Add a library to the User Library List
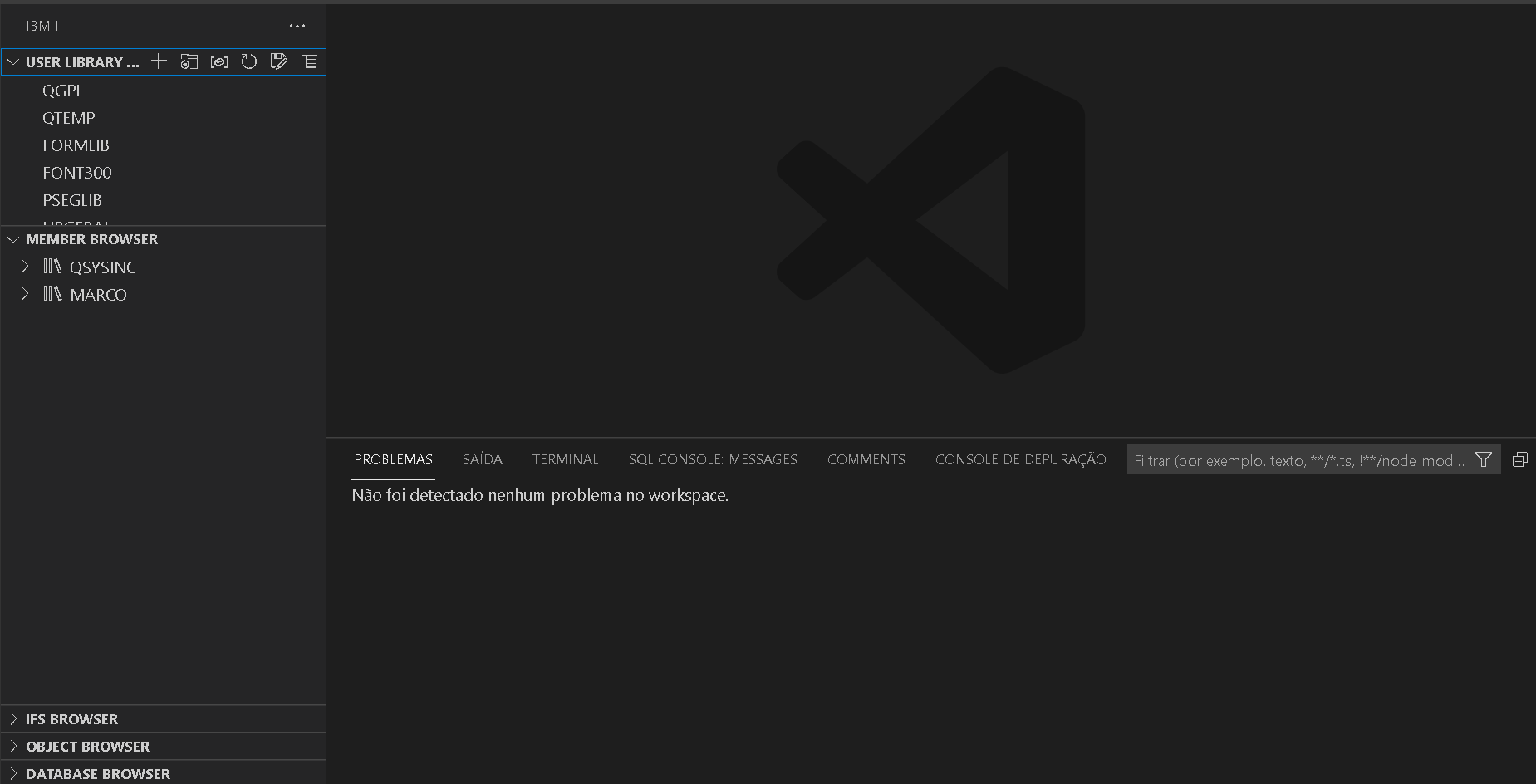This screenshot has width=1536, height=784. click(159, 61)
